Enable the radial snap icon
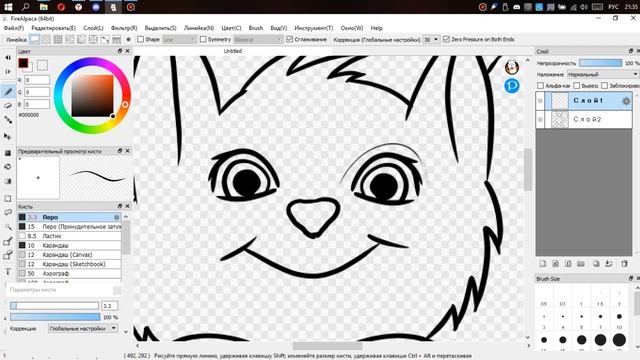This screenshot has width=640, height=360. (x=82, y=40)
